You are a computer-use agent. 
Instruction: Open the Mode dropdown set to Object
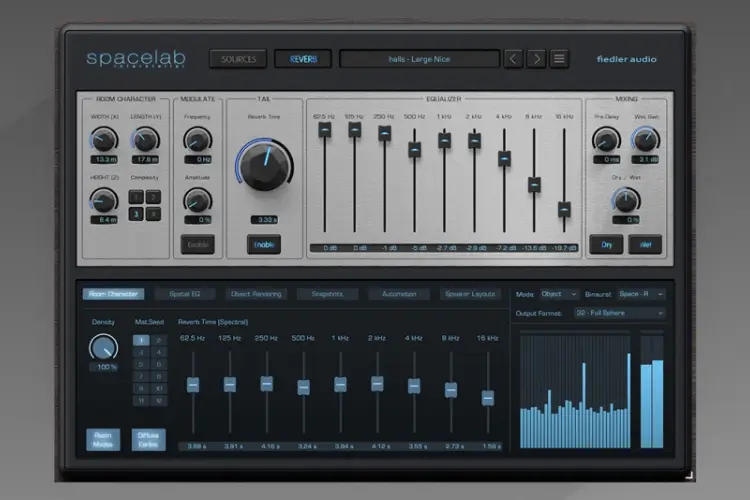559,295
